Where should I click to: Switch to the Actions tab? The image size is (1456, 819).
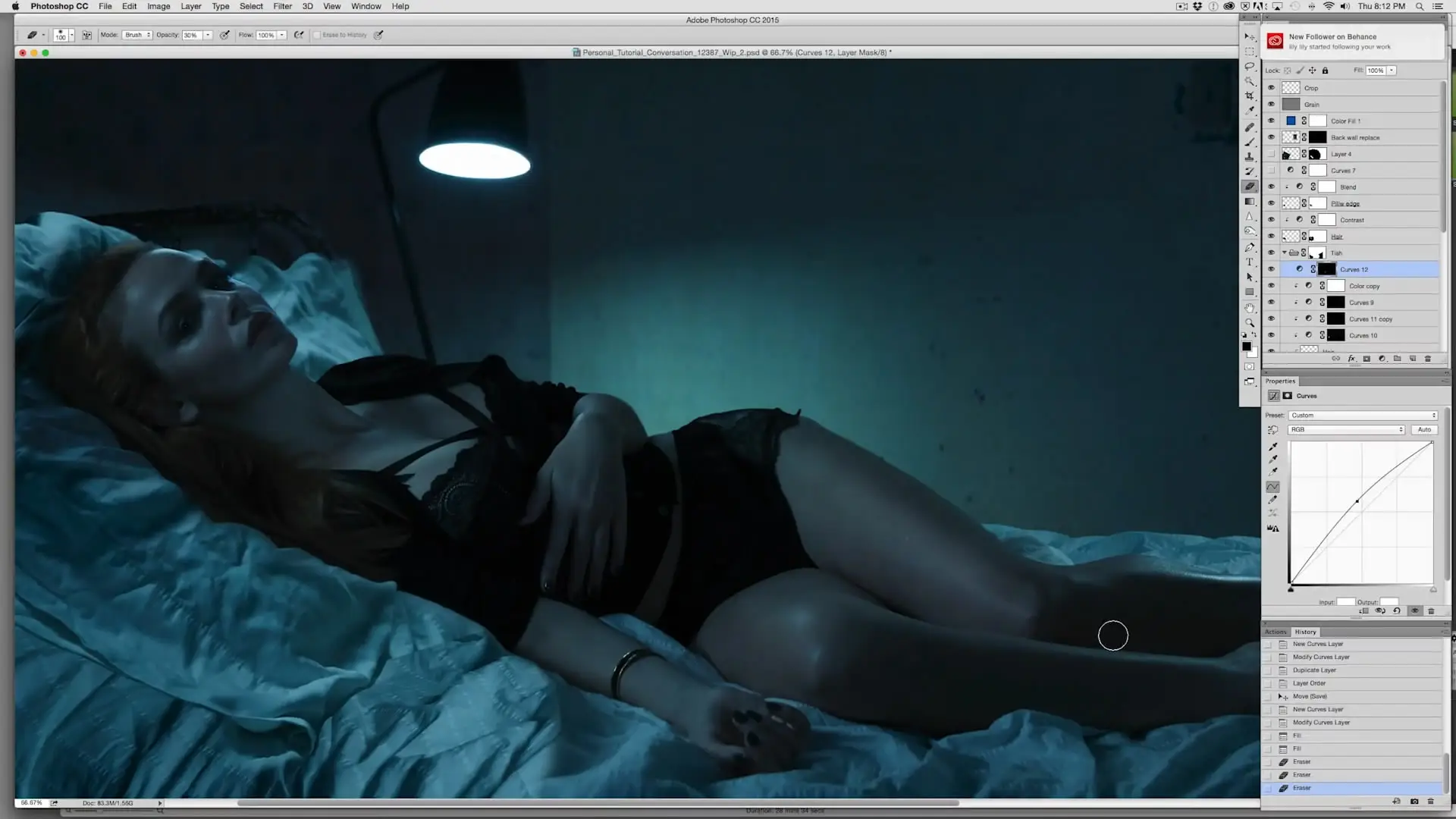pos(1276,632)
